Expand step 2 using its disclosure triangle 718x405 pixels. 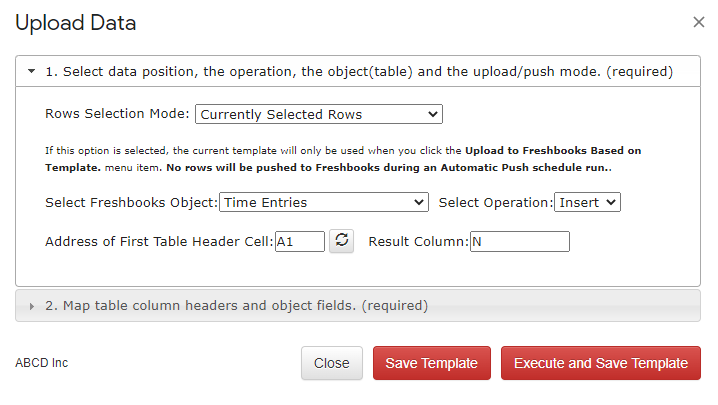point(31,306)
